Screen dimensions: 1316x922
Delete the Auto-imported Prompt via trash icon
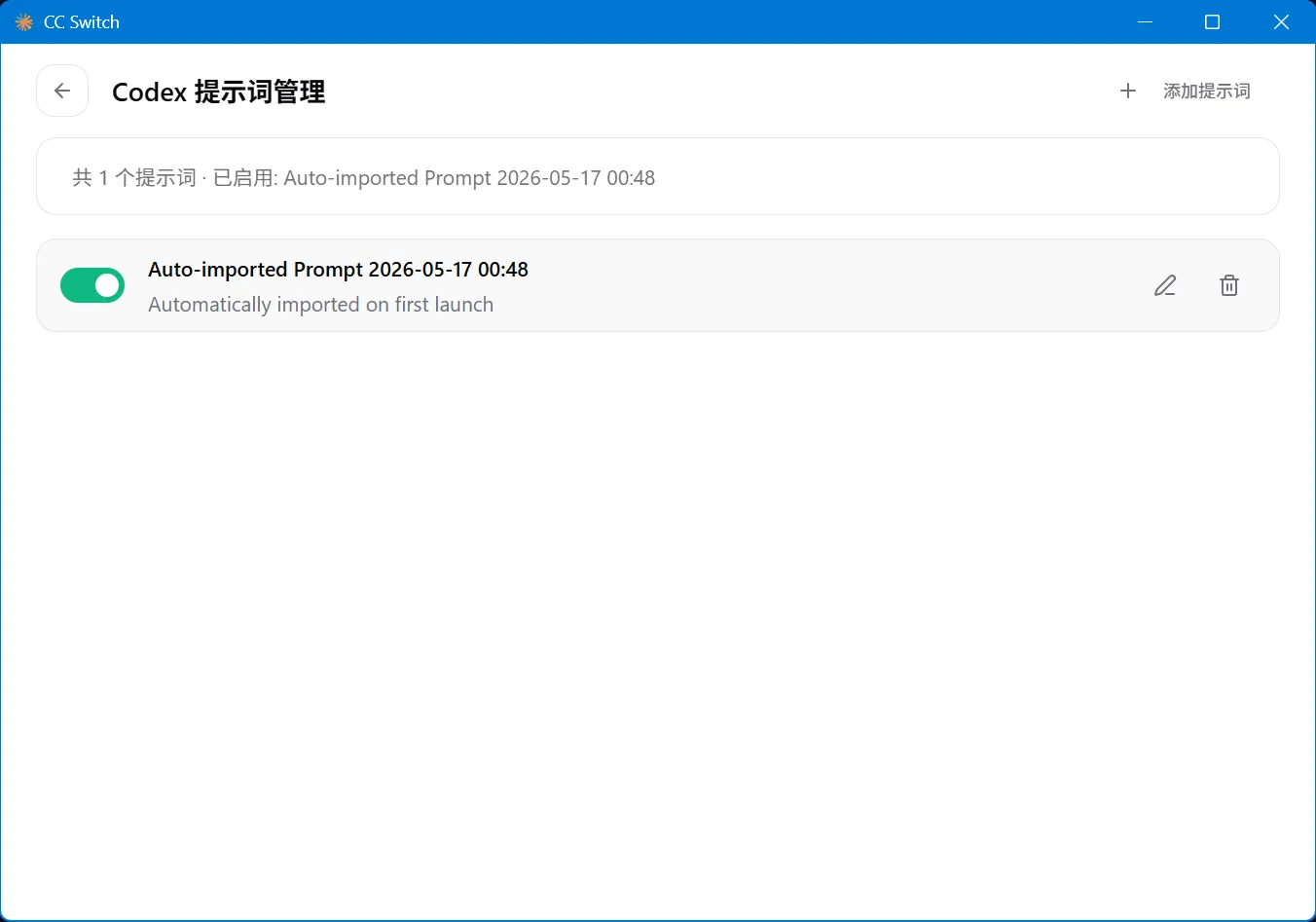click(1229, 285)
